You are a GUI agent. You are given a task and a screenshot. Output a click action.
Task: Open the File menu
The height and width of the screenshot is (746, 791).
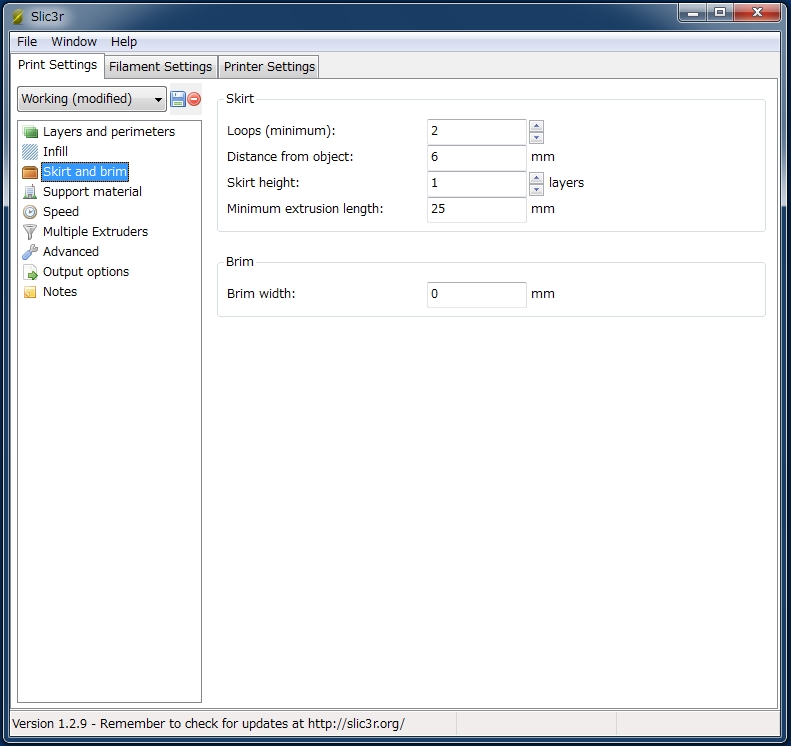tap(27, 41)
